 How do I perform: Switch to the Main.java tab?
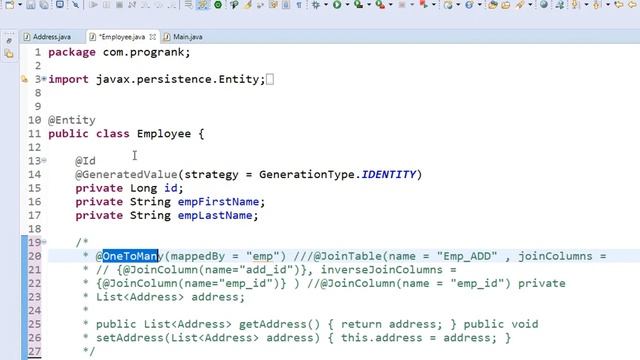(183, 37)
